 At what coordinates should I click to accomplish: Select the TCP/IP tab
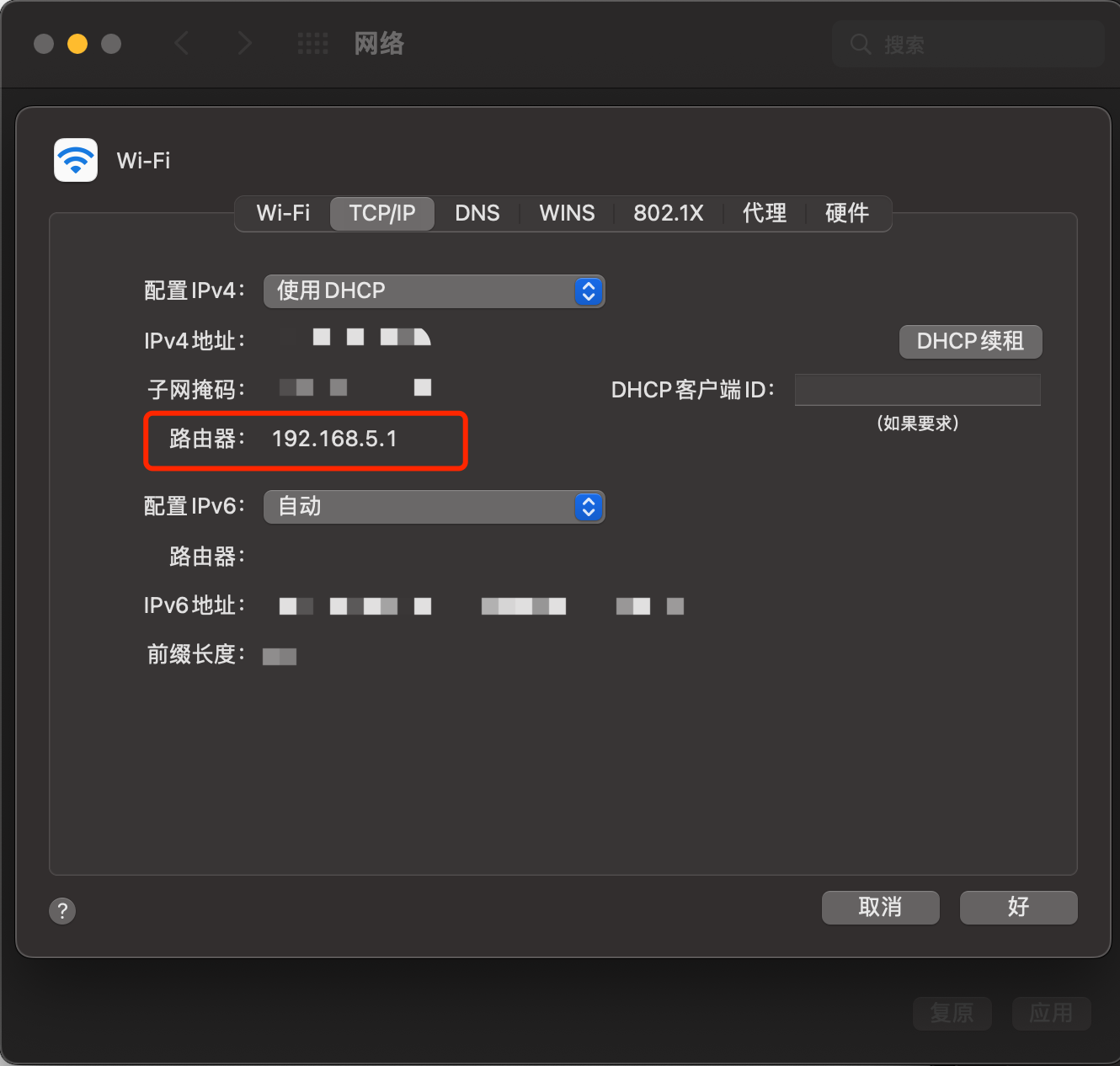click(x=382, y=213)
